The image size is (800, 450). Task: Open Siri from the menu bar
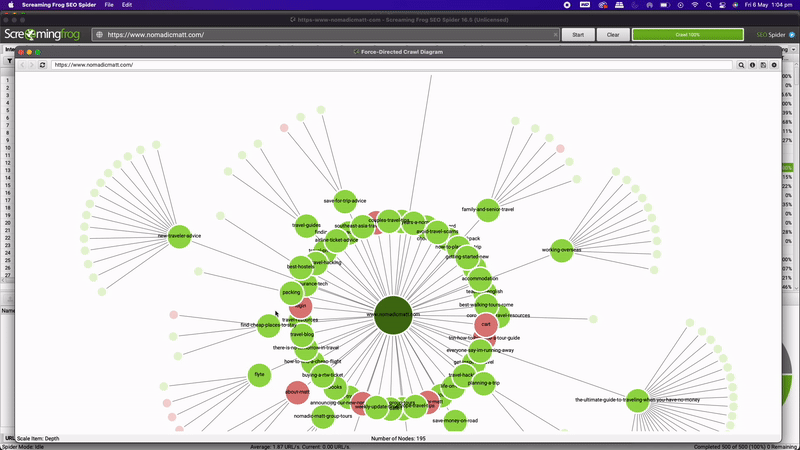tap(735, 5)
